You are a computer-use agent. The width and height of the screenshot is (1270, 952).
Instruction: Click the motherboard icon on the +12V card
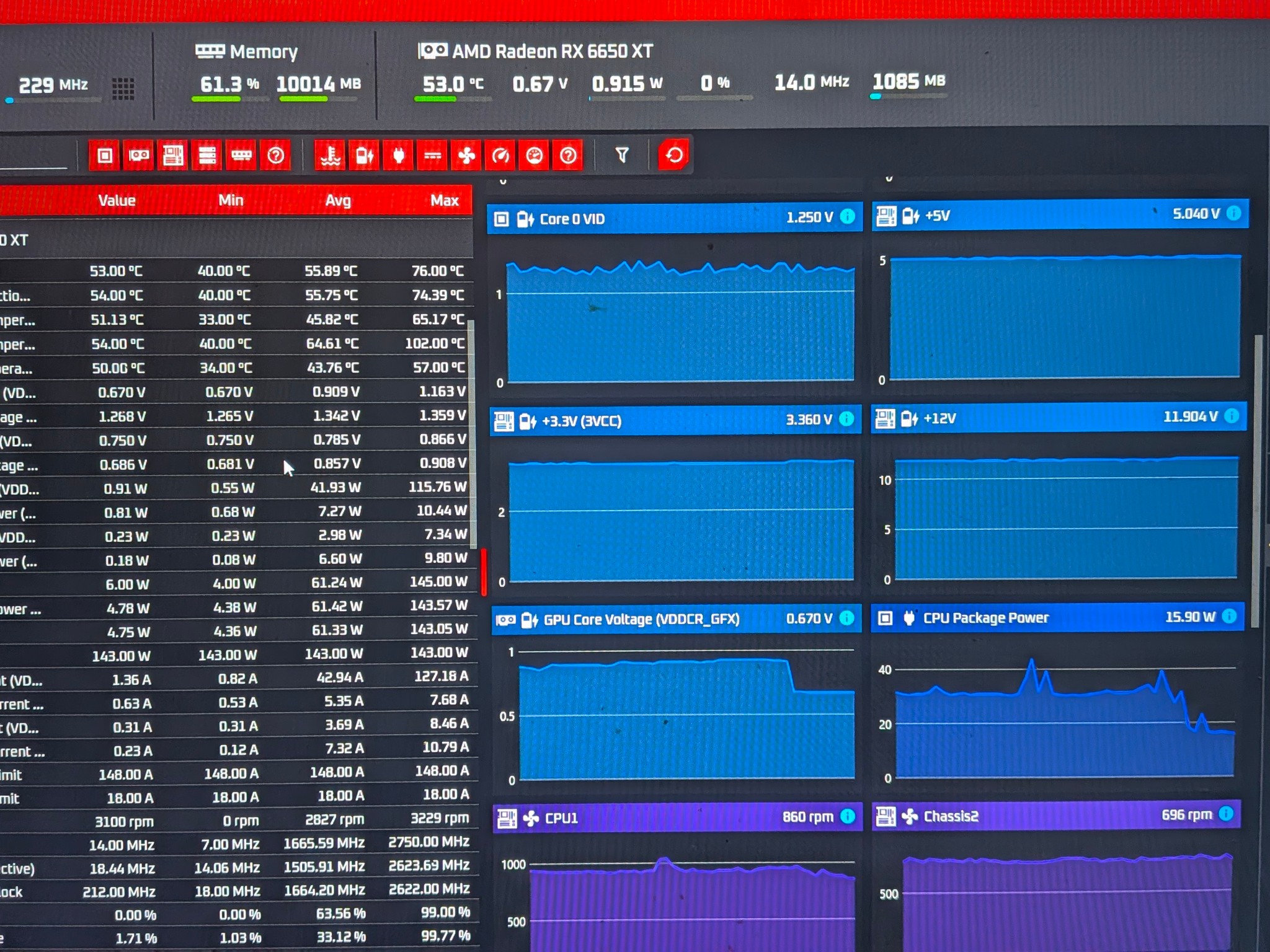tap(884, 419)
